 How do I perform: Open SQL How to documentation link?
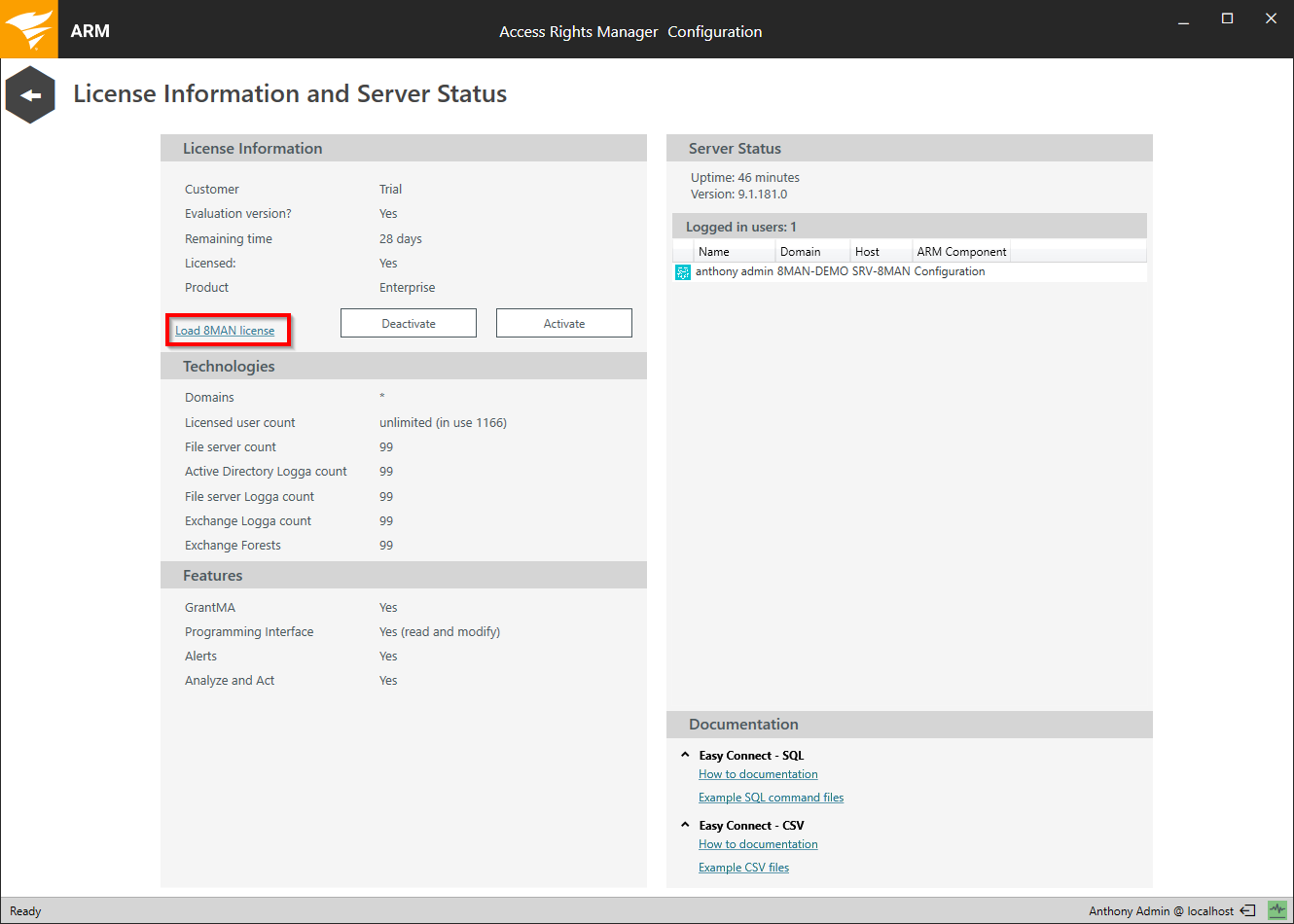[x=758, y=774]
